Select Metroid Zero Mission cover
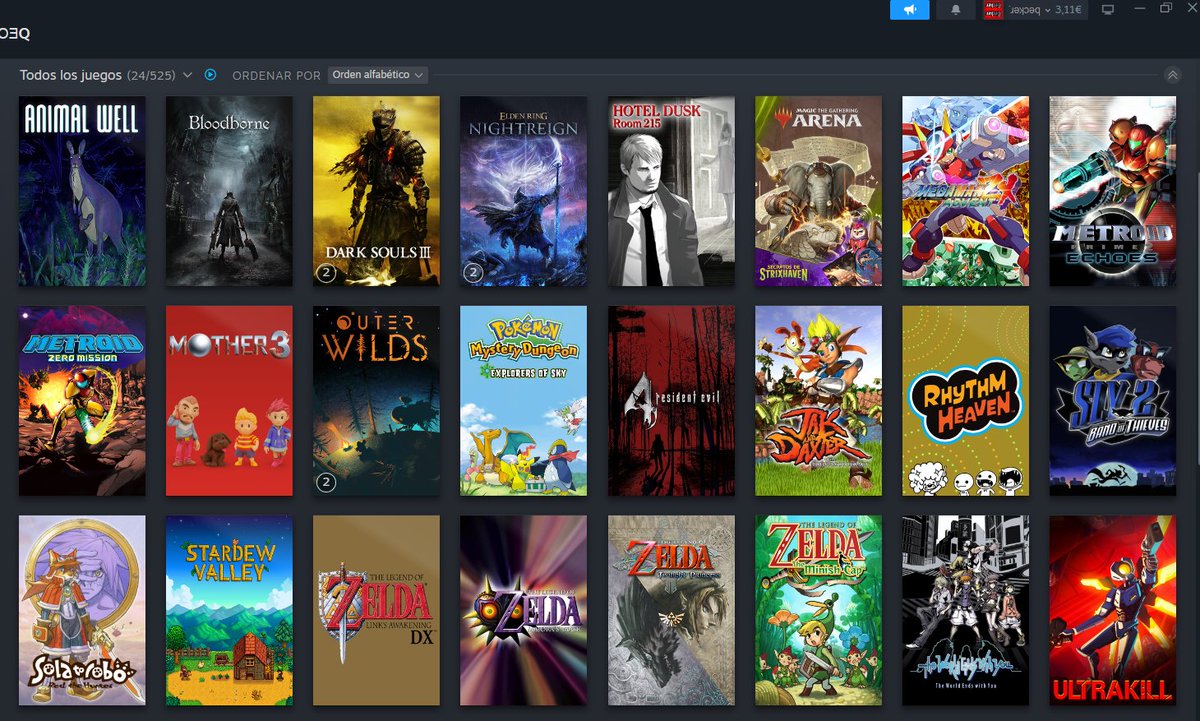1200x721 pixels. [82, 401]
